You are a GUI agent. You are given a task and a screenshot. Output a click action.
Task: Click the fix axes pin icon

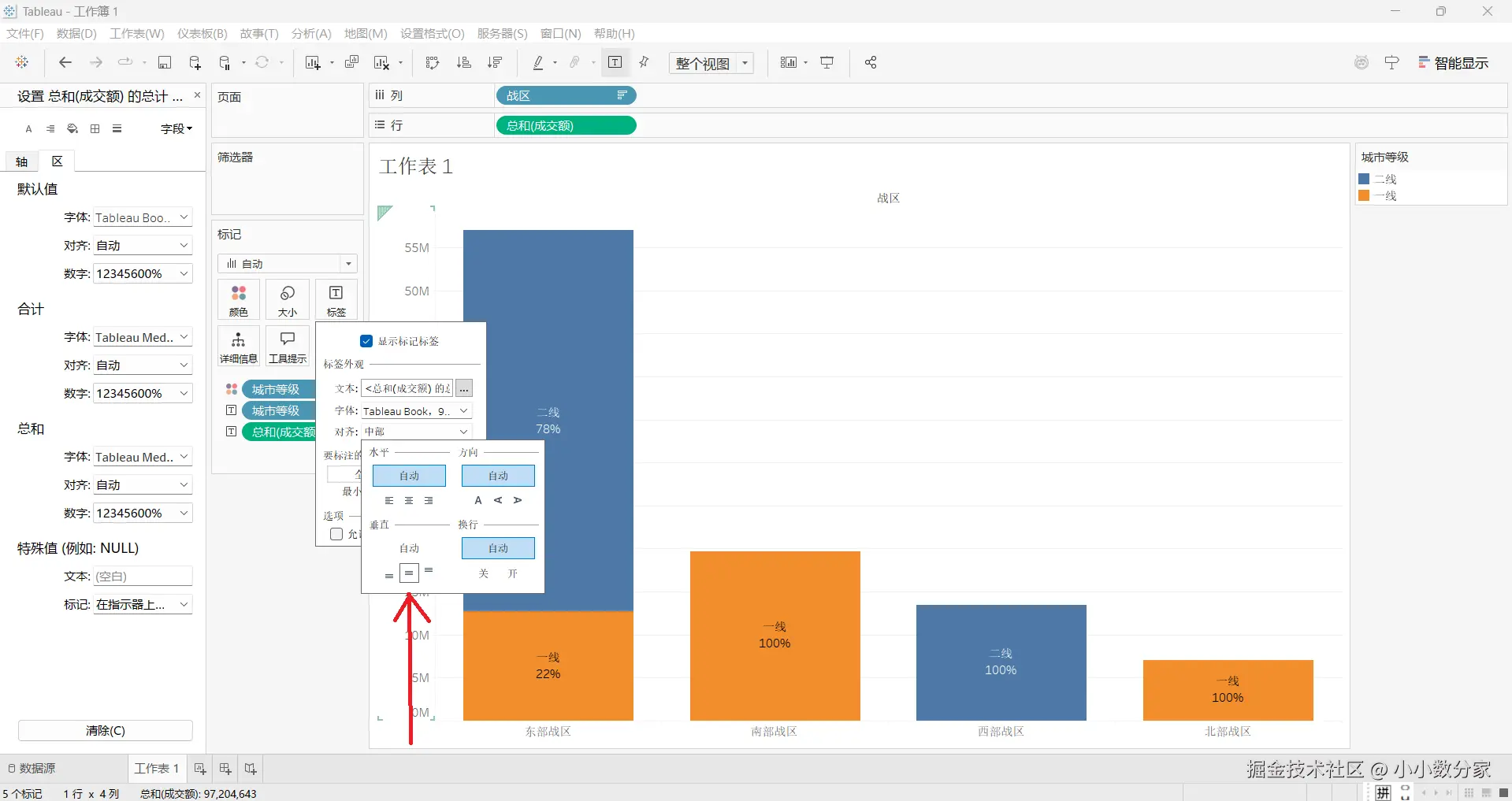645,62
